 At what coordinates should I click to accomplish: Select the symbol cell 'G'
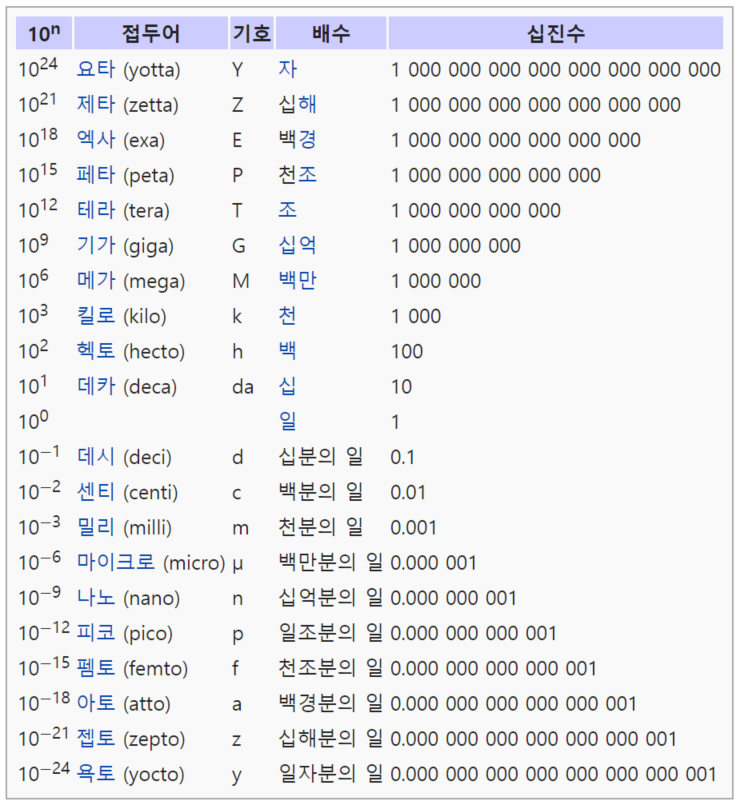point(238,246)
